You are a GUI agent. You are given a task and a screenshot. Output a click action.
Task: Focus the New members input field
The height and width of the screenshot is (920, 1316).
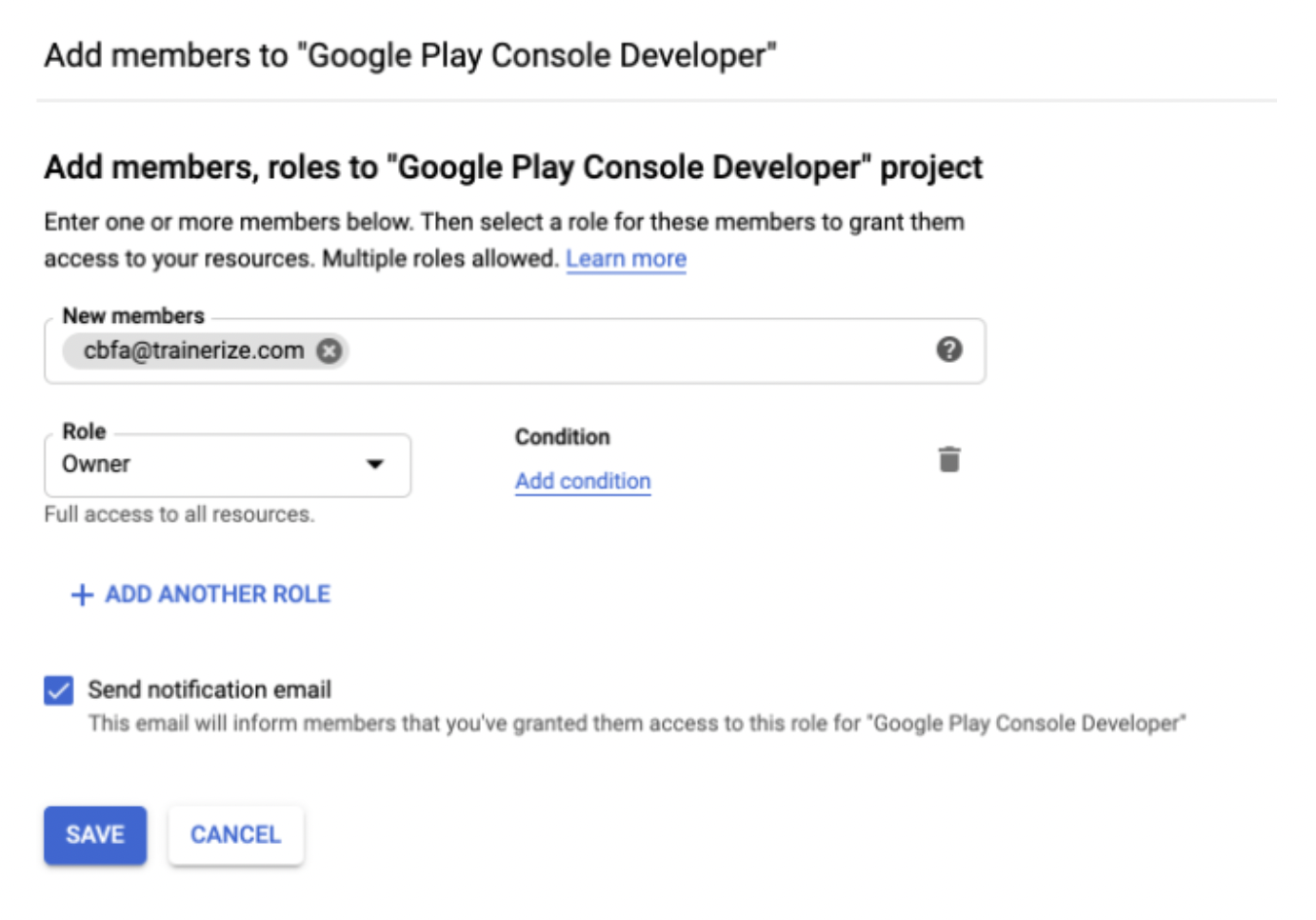click(x=514, y=350)
